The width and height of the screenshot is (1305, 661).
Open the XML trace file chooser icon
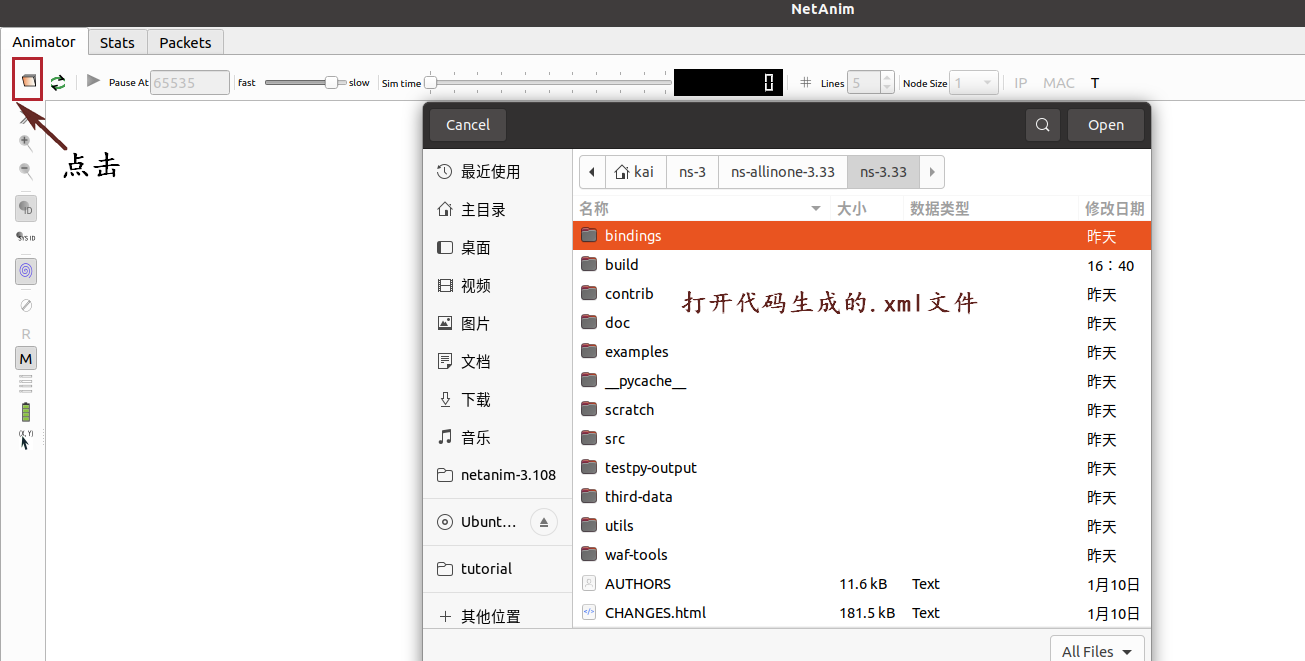point(26,82)
